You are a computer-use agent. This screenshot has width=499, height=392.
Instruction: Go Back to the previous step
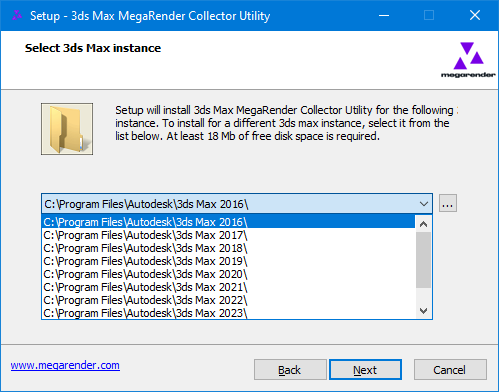point(290,370)
